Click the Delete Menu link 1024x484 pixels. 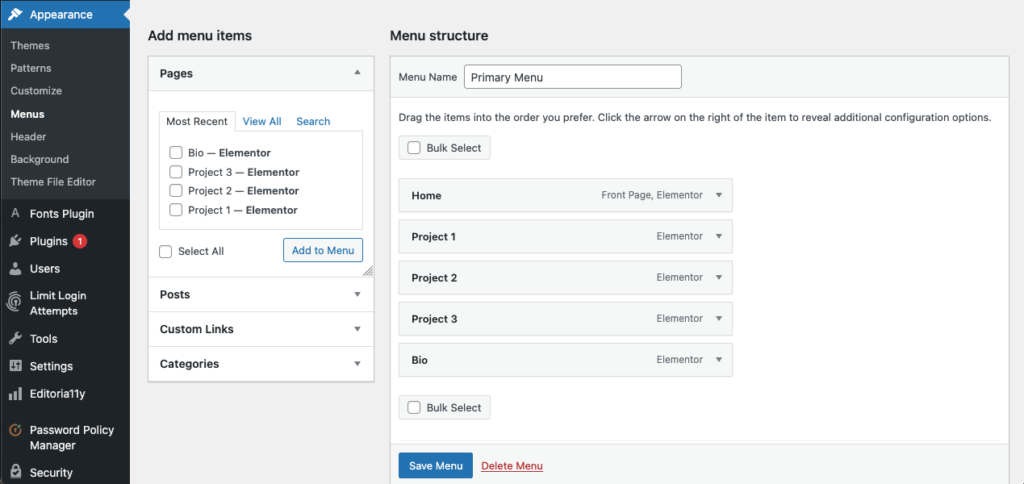pos(512,466)
